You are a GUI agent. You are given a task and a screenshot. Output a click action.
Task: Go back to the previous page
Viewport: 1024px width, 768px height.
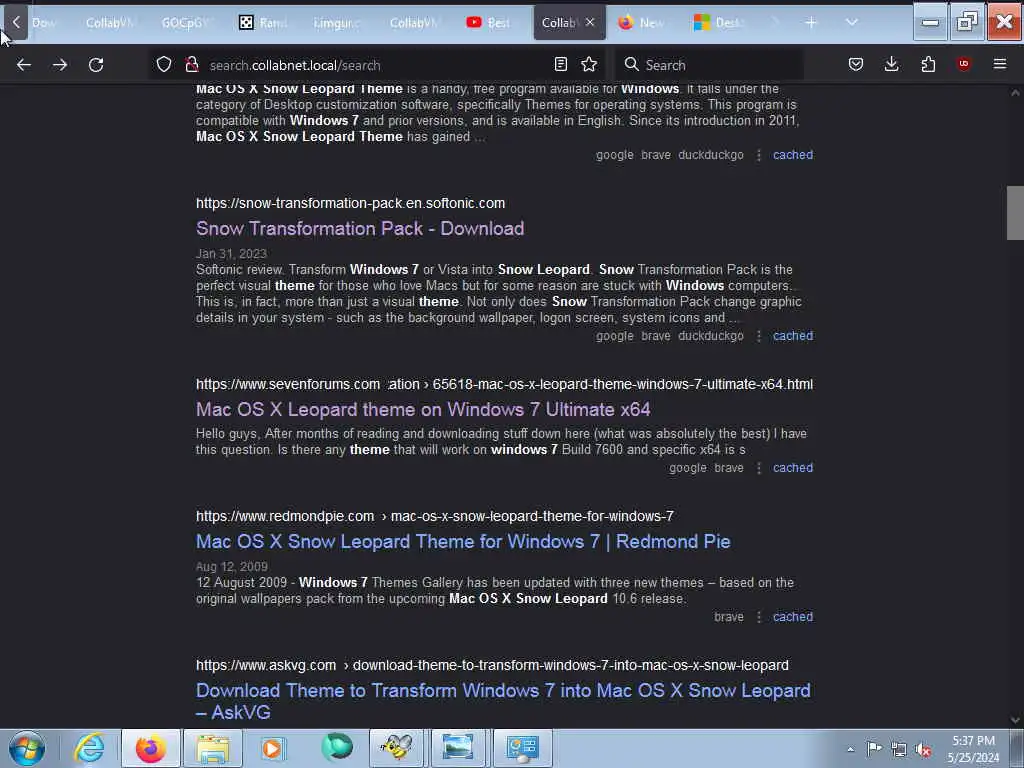[24, 65]
